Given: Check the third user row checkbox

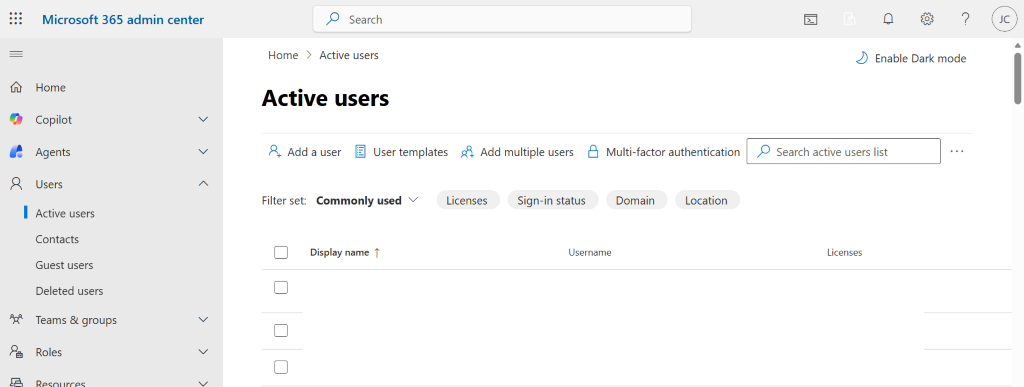Looking at the screenshot, I should pos(281,367).
